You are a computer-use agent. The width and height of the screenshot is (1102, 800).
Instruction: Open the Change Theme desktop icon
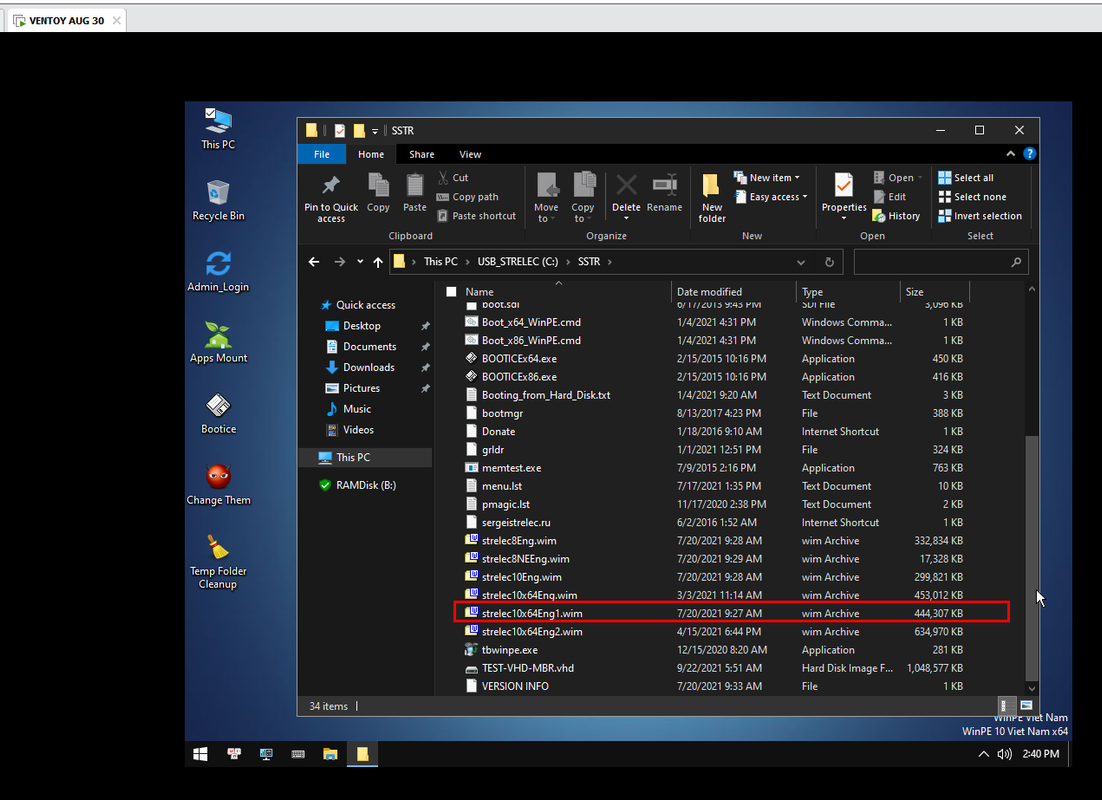tap(218, 484)
